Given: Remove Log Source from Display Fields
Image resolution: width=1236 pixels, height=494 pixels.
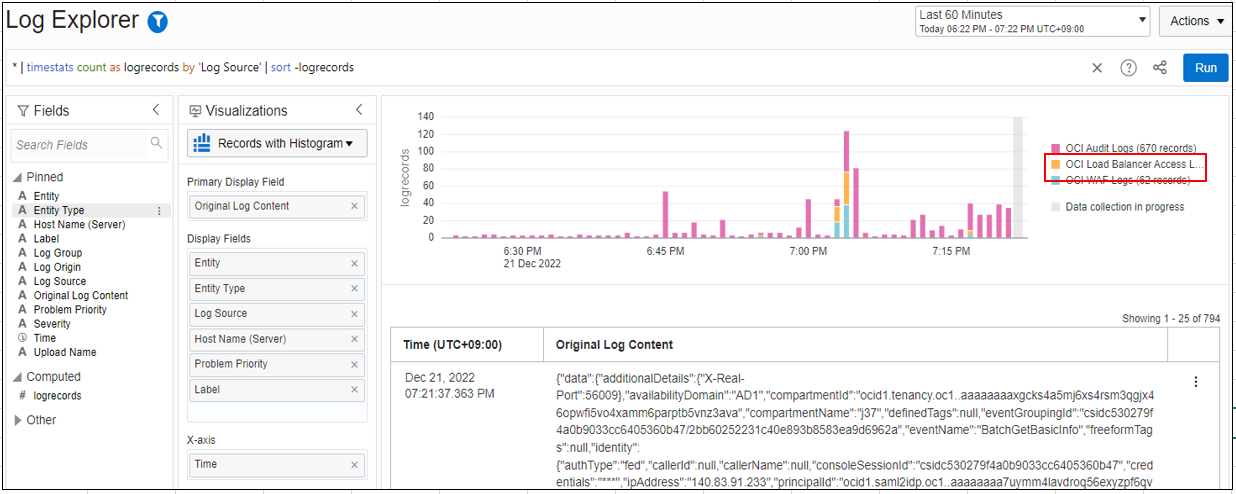Looking at the screenshot, I should coord(354,314).
